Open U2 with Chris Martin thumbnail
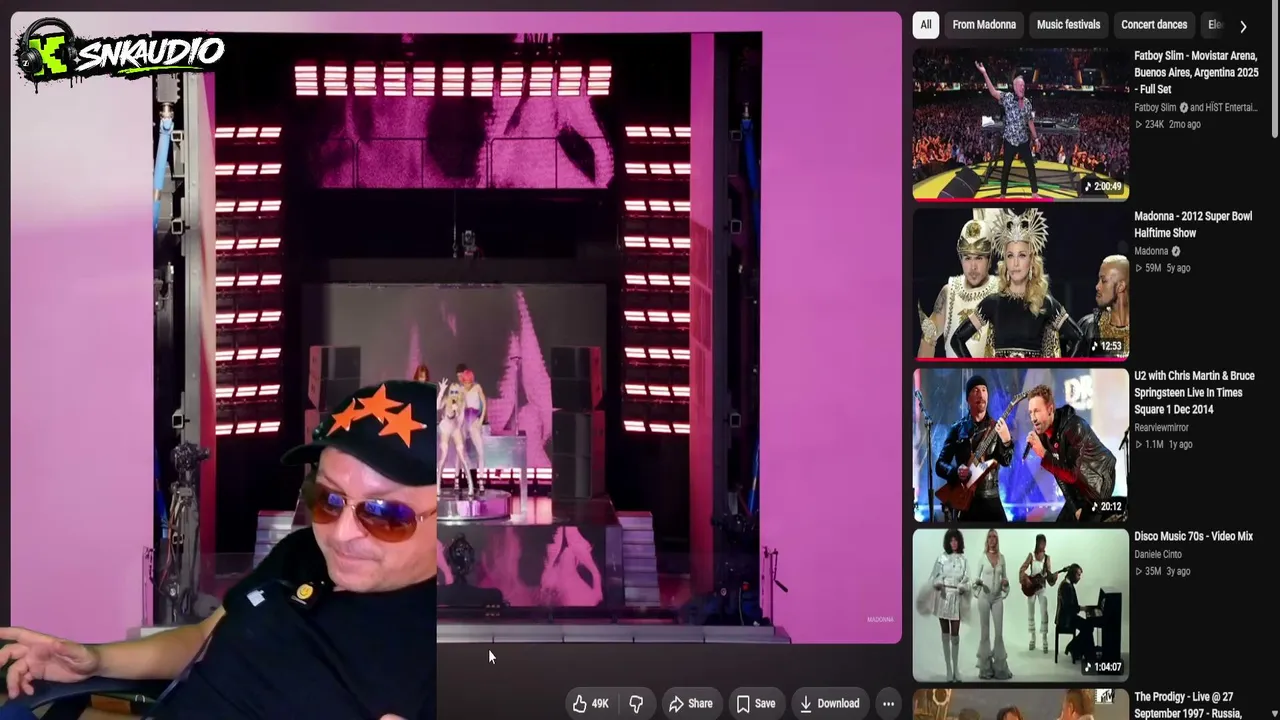 click(x=1020, y=444)
